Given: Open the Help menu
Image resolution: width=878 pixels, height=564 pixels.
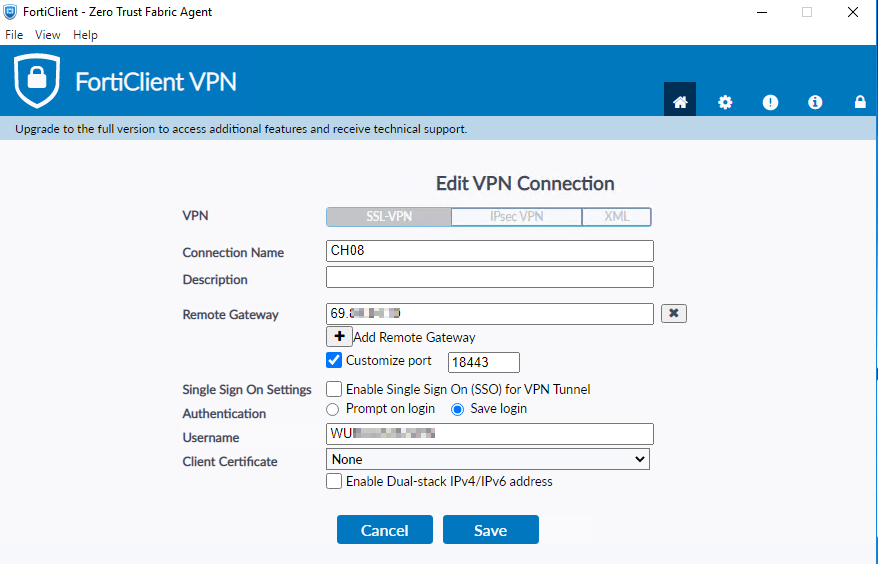Looking at the screenshot, I should (86, 34).
